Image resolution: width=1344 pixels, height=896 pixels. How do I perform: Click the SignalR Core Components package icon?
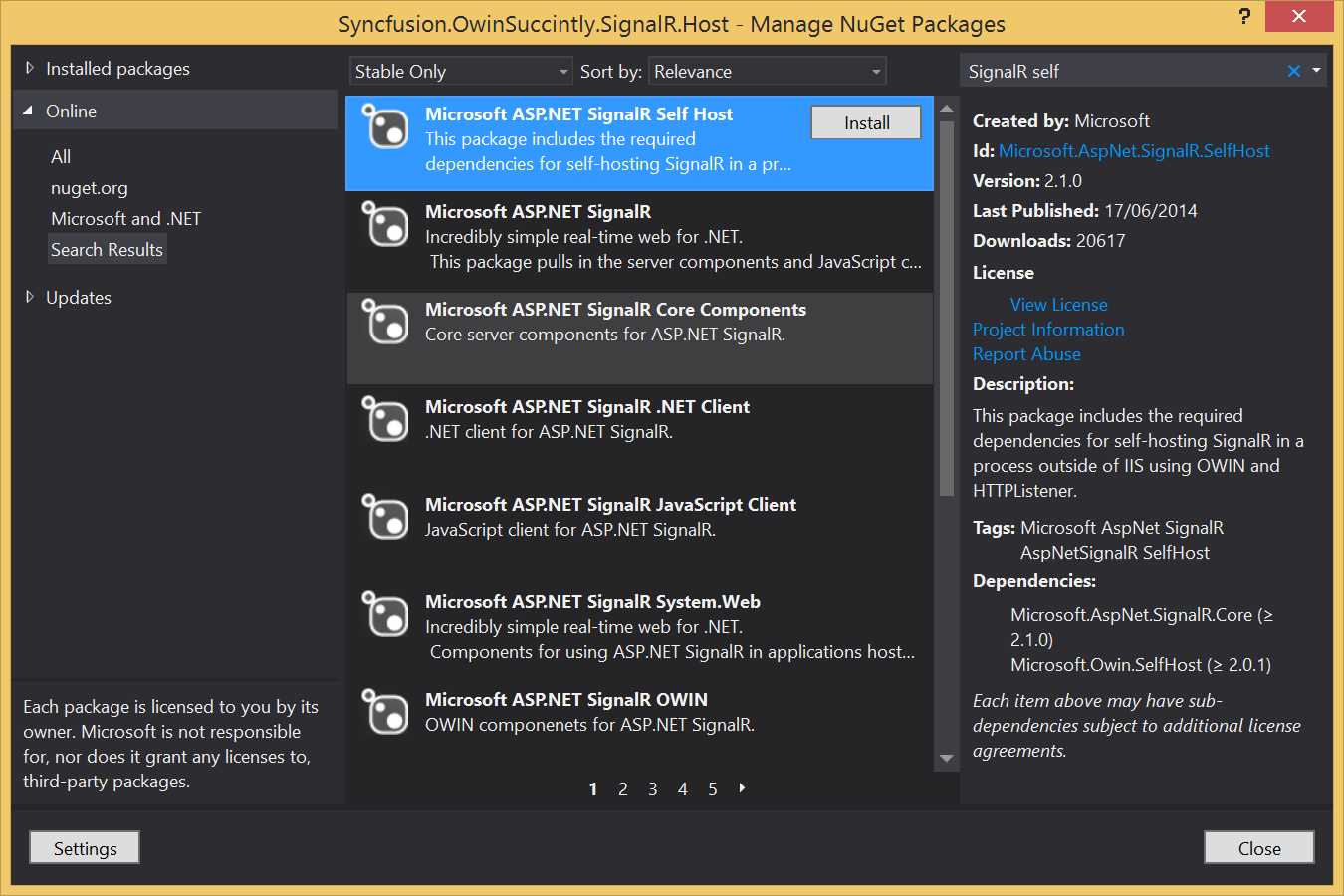coord(384,322)
